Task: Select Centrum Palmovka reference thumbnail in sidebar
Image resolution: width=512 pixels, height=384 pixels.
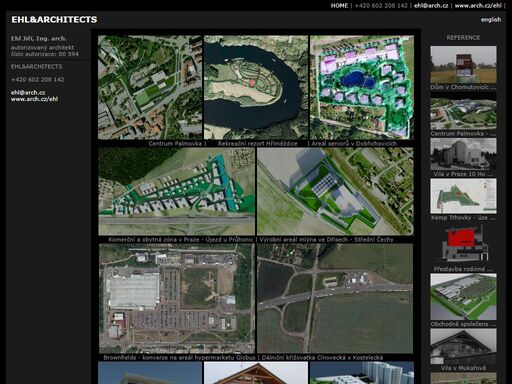Action: [x=463, y=113]
